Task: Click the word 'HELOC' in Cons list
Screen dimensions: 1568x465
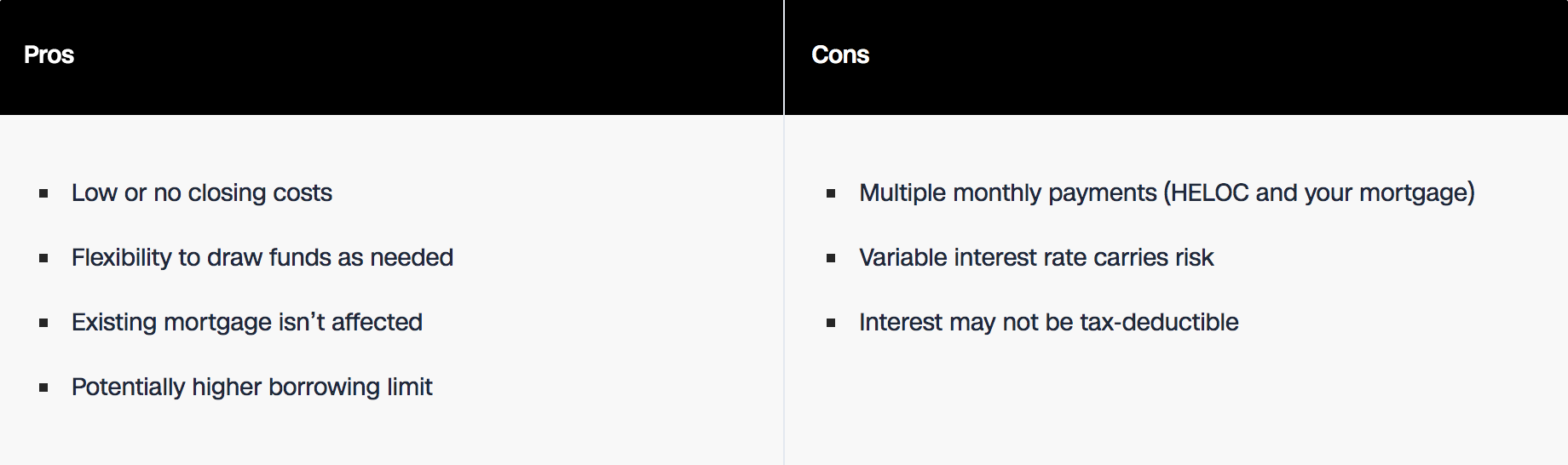Action: [x=1209, y=193]
